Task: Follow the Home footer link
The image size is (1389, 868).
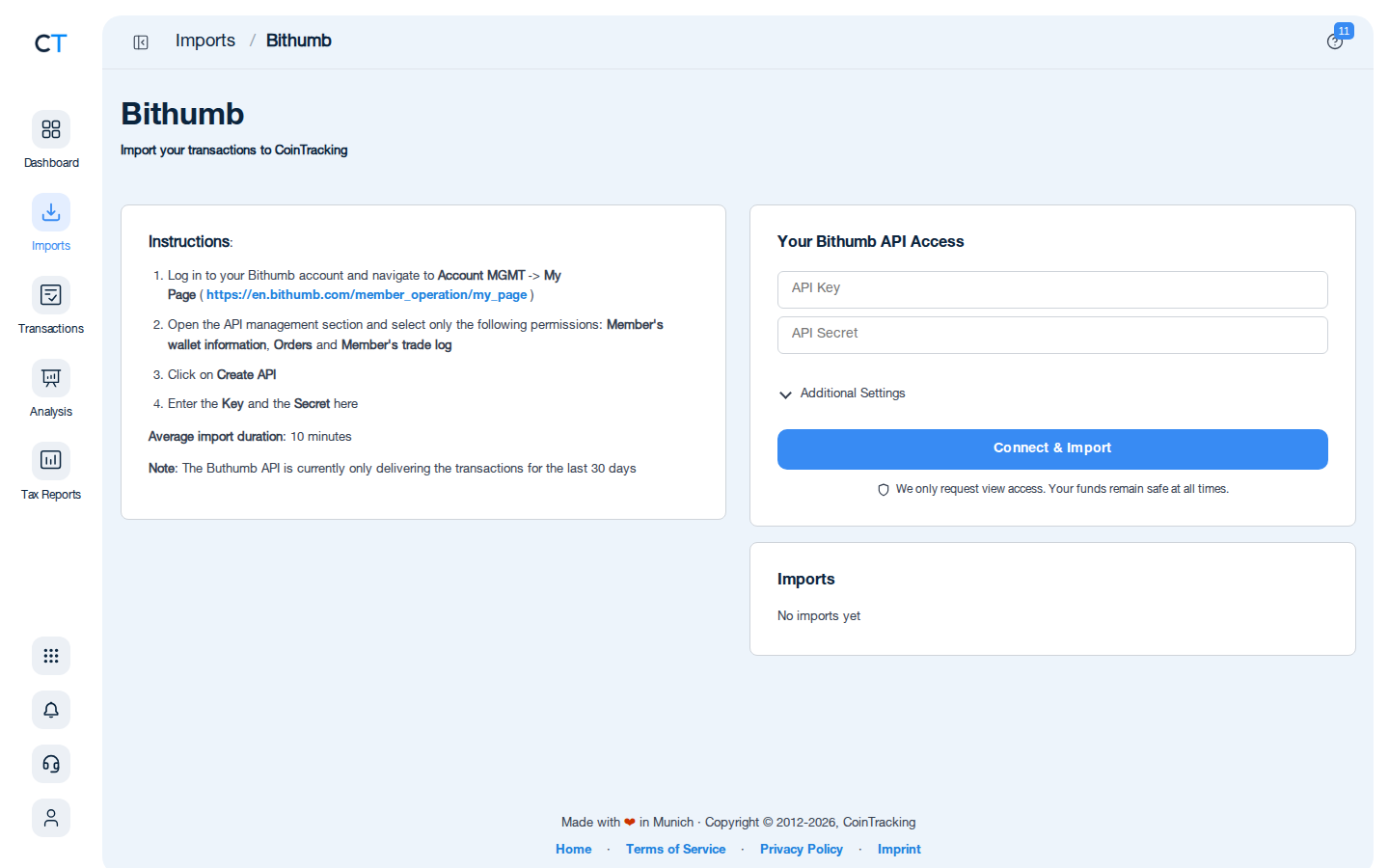Action: click(574, 850)
